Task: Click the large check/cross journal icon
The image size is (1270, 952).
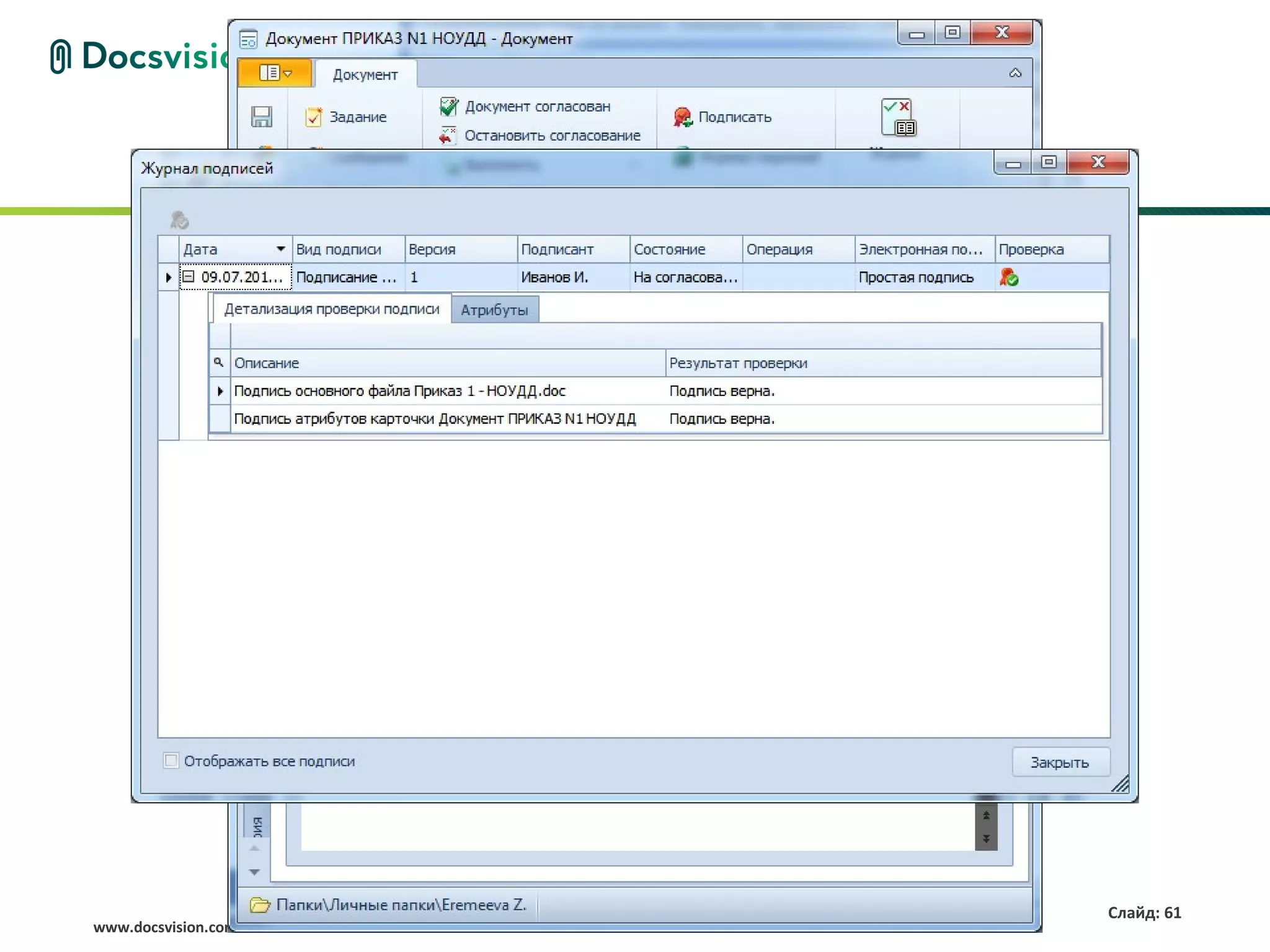Action: [898, 117]
